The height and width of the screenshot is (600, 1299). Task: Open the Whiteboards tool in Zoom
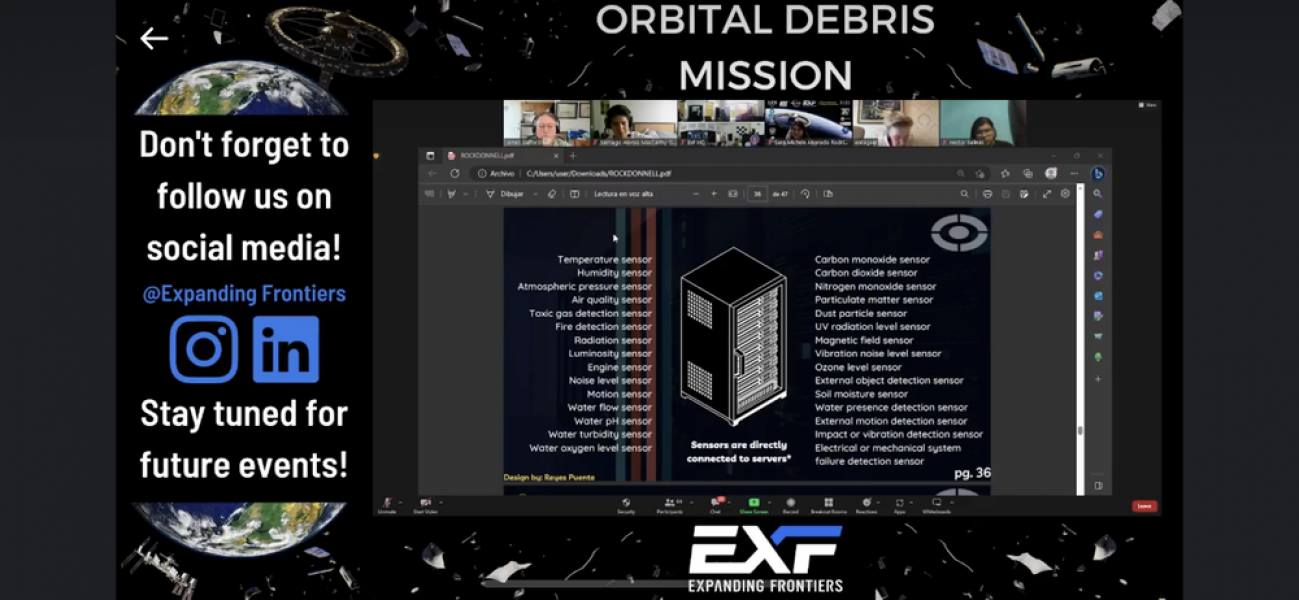coord(937,503)
